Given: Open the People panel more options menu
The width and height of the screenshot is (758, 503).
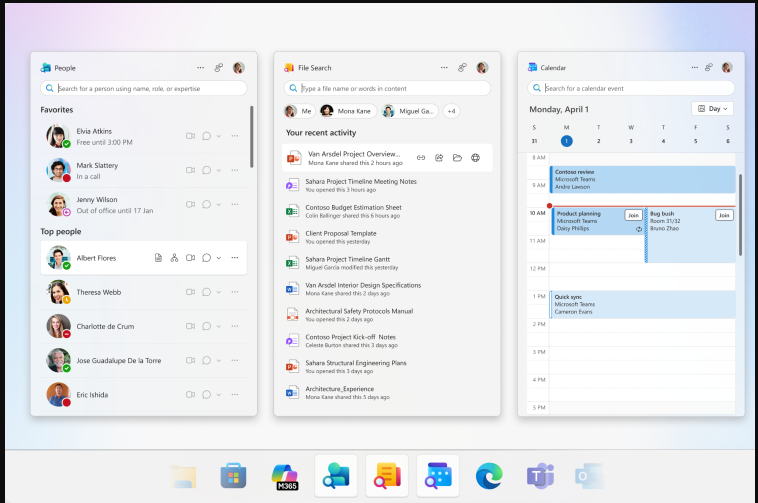Looking at the screenshot, I should click(200, 68).
